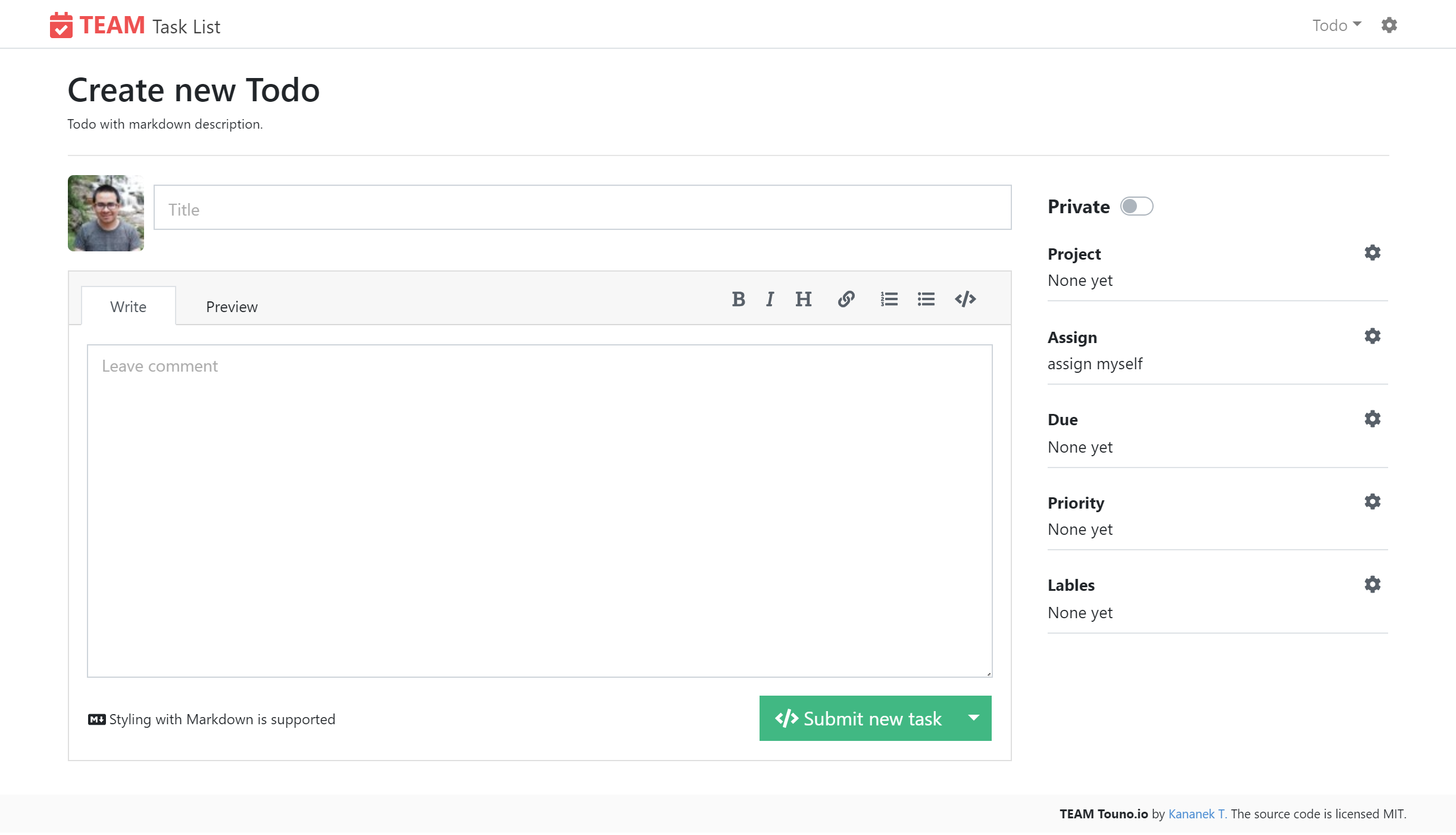The height and width of the screenshot is (835, 1456).
Task: Expand the Todo dropdown in navbar
Action: pos(1336,25)
